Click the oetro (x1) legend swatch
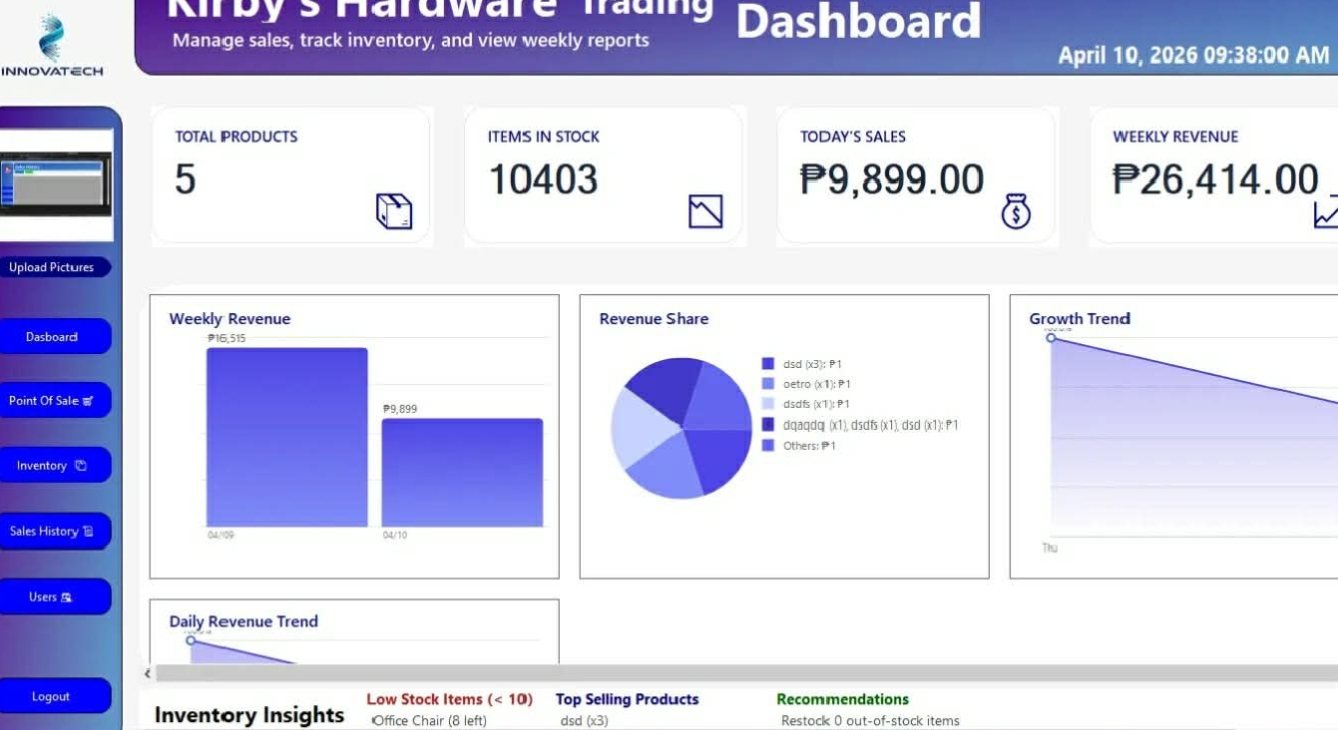1338x730 pixels. 768,384
